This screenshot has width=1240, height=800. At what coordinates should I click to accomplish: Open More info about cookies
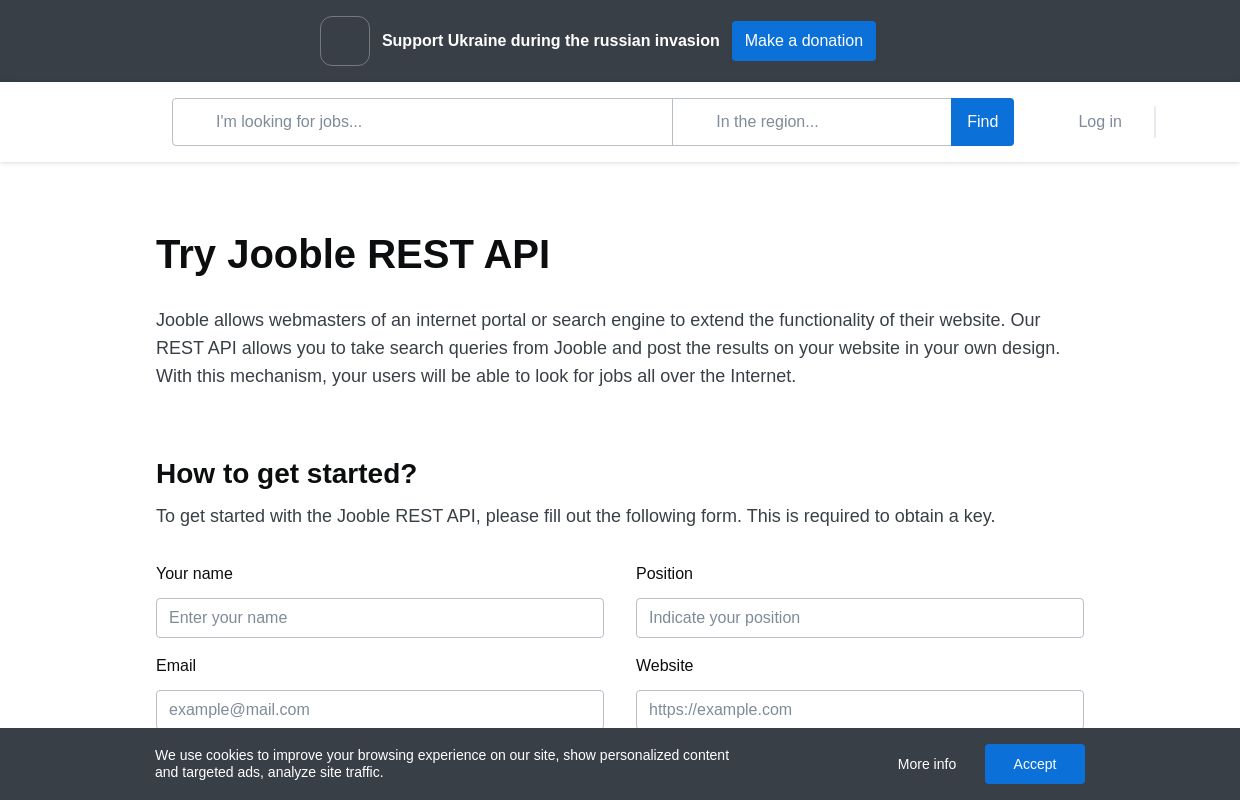(927, 764)
